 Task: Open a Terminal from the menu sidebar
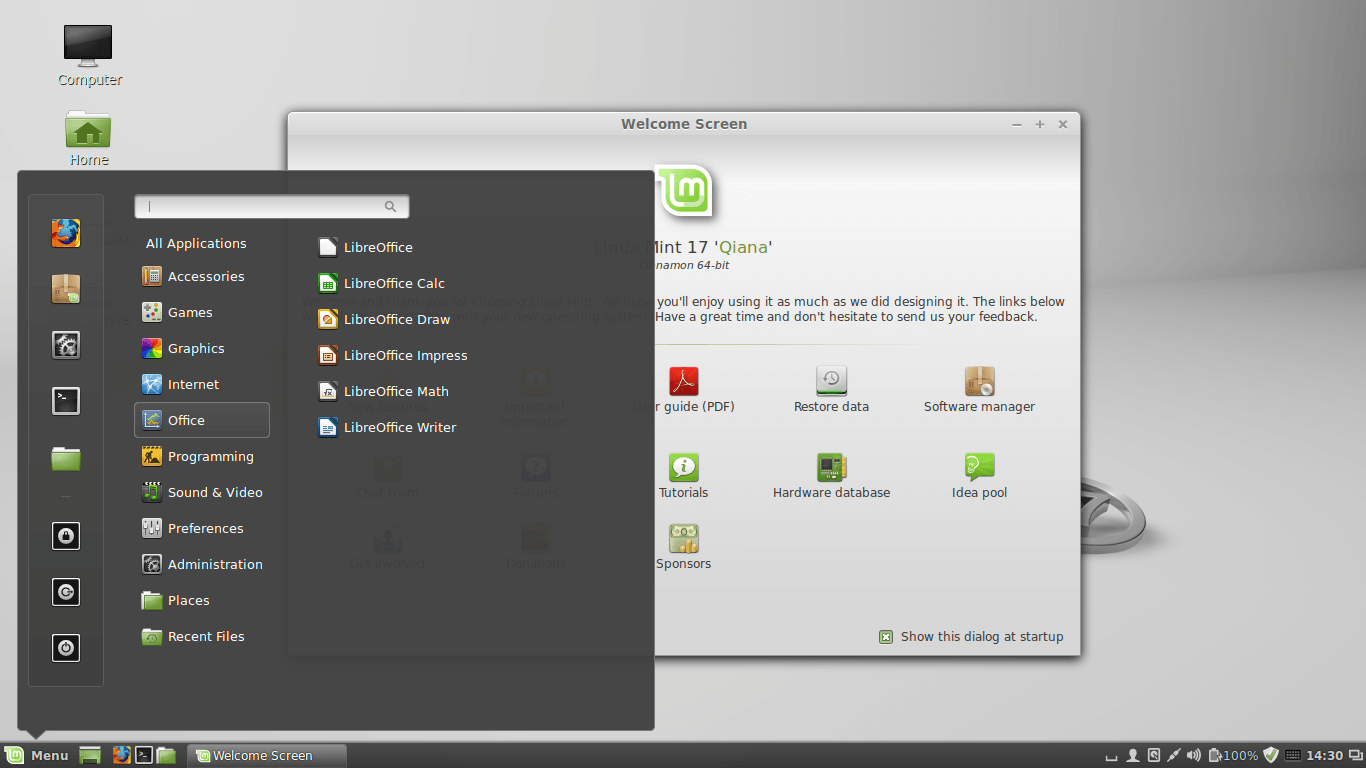click(65, 400)
